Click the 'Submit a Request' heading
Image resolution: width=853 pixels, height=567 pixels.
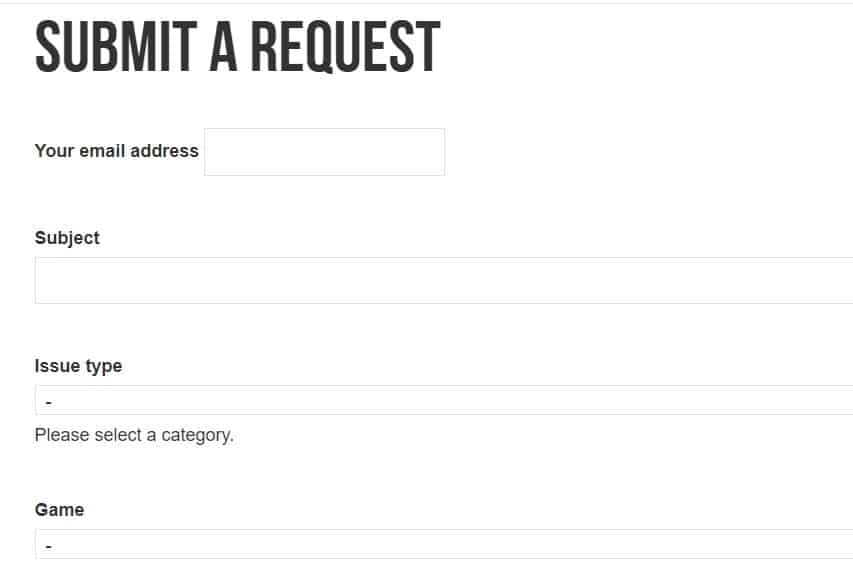[x=238, y=46]
